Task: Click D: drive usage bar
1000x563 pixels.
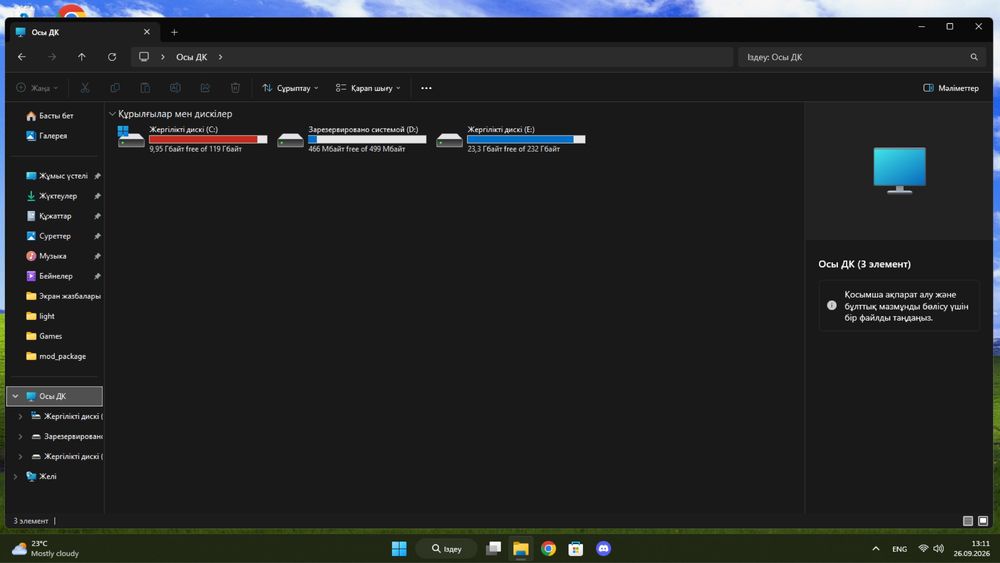Action: tap(367, 139)
